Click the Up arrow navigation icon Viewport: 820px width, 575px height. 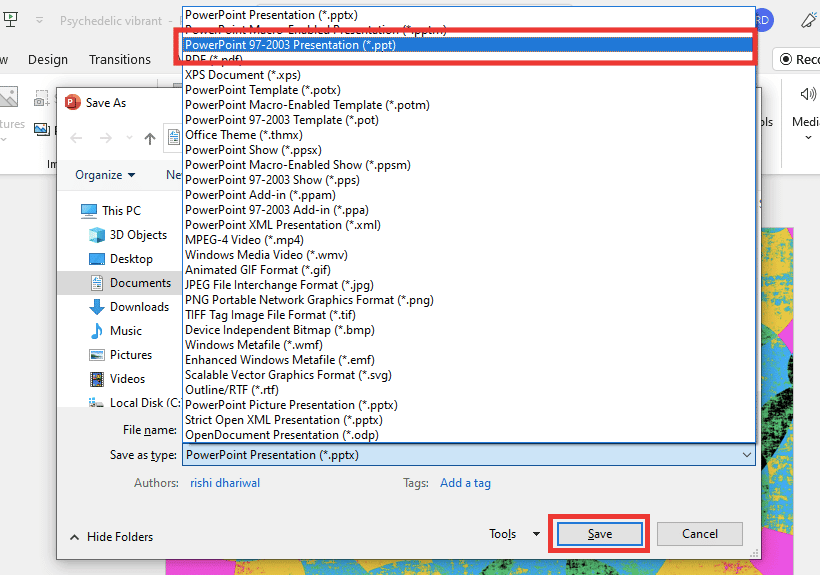(x=150, y=139)
